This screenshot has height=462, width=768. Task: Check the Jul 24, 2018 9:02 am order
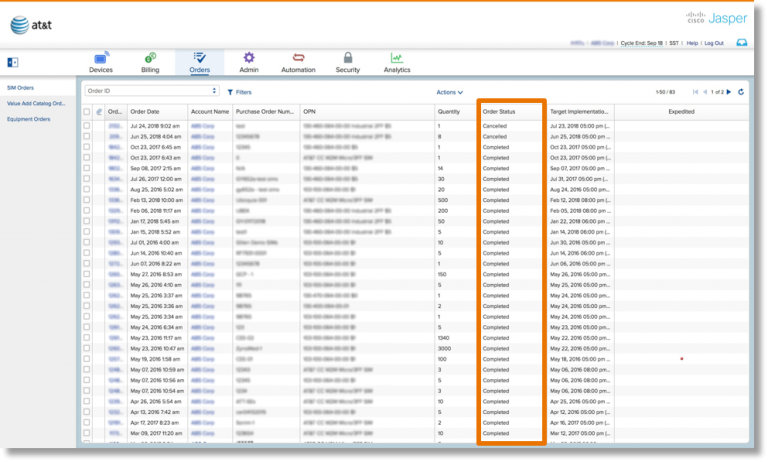[87, 125]
